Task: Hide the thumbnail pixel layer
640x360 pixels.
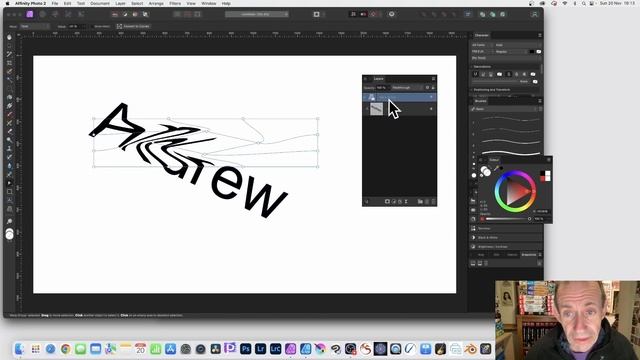Action: pos(431,109)
